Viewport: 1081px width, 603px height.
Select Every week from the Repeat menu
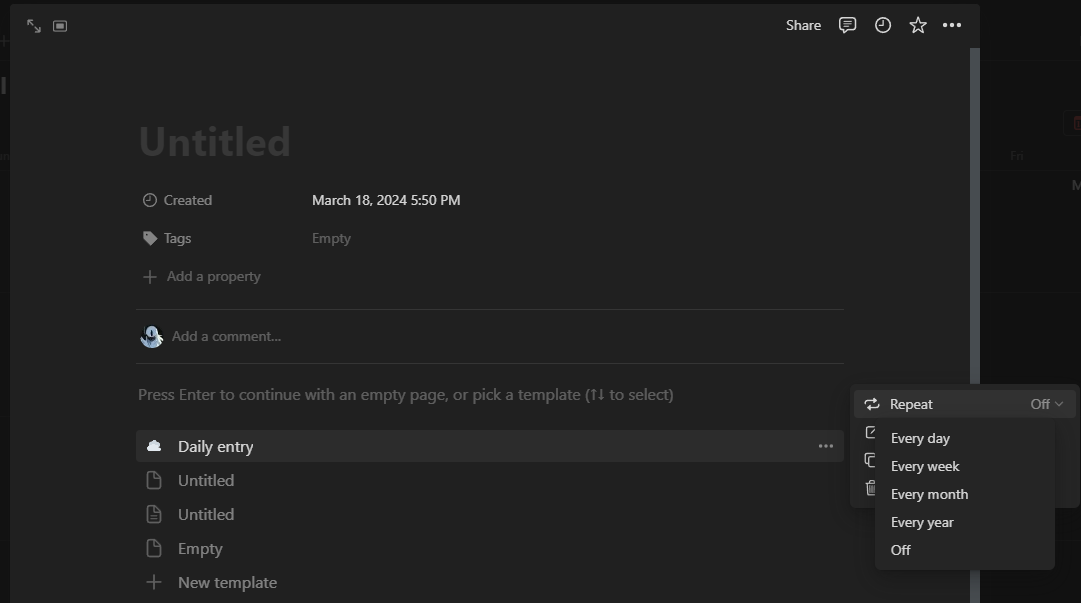(x=925, y=465)
